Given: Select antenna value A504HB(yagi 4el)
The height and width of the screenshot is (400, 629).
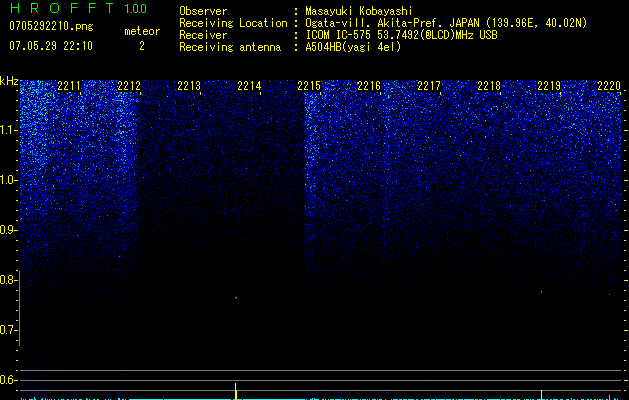Looking at the screenshot, I should coord(353,47).
